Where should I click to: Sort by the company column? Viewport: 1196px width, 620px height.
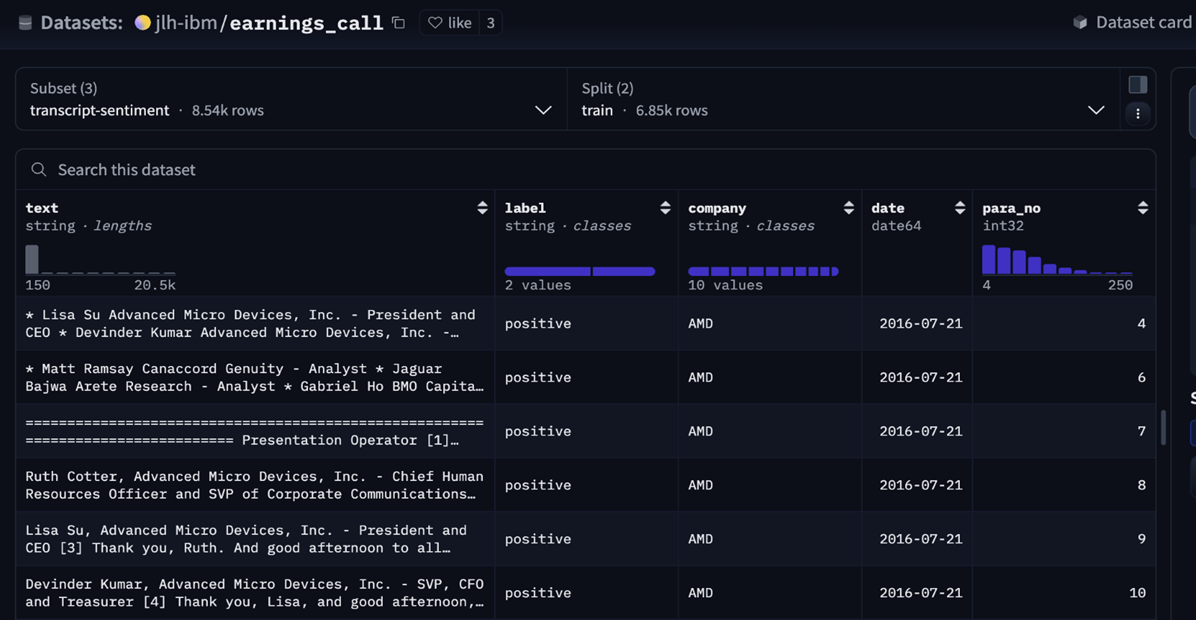click(x=848, y=208)
